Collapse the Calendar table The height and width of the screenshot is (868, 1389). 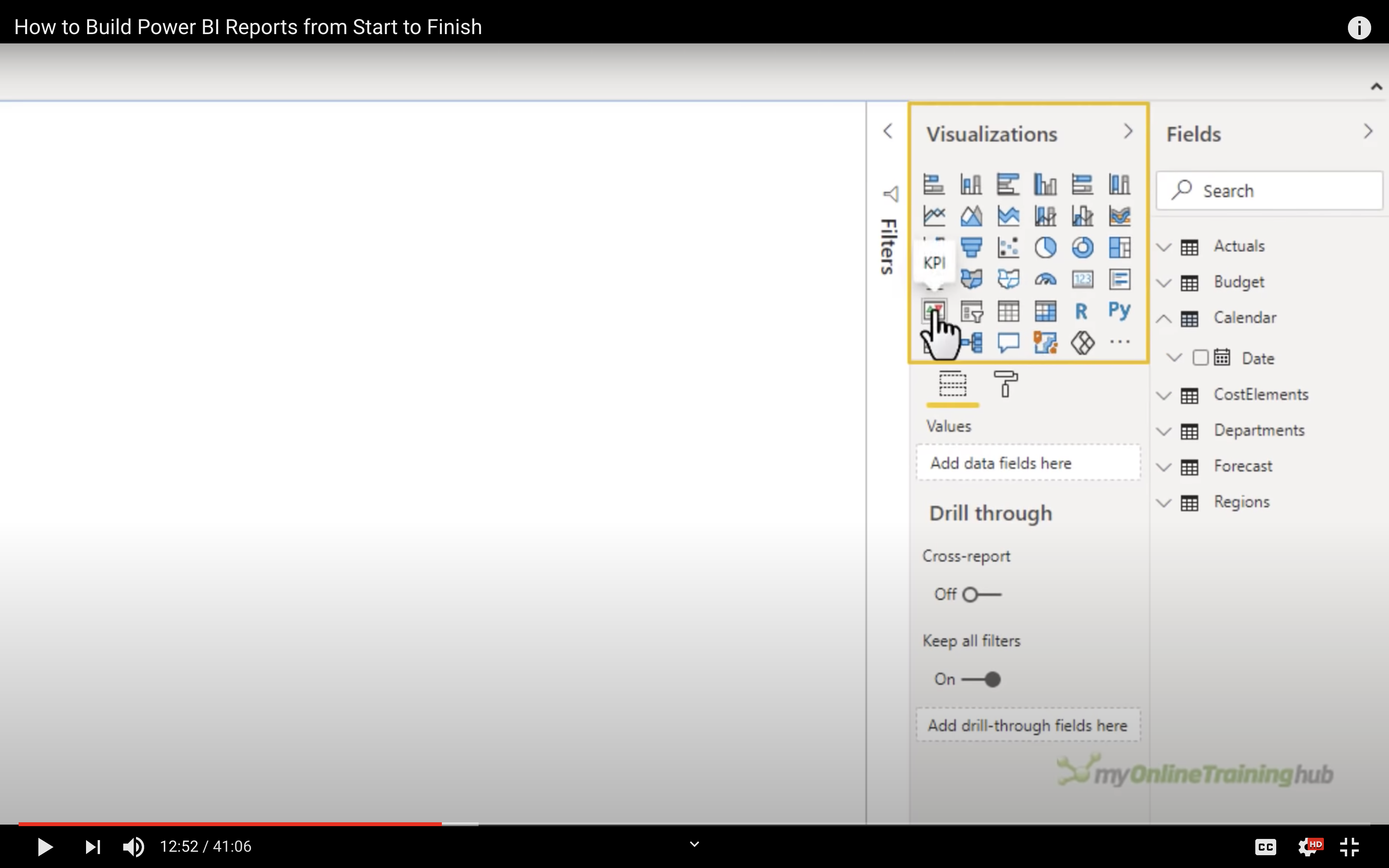click(x=1163, y=319)
